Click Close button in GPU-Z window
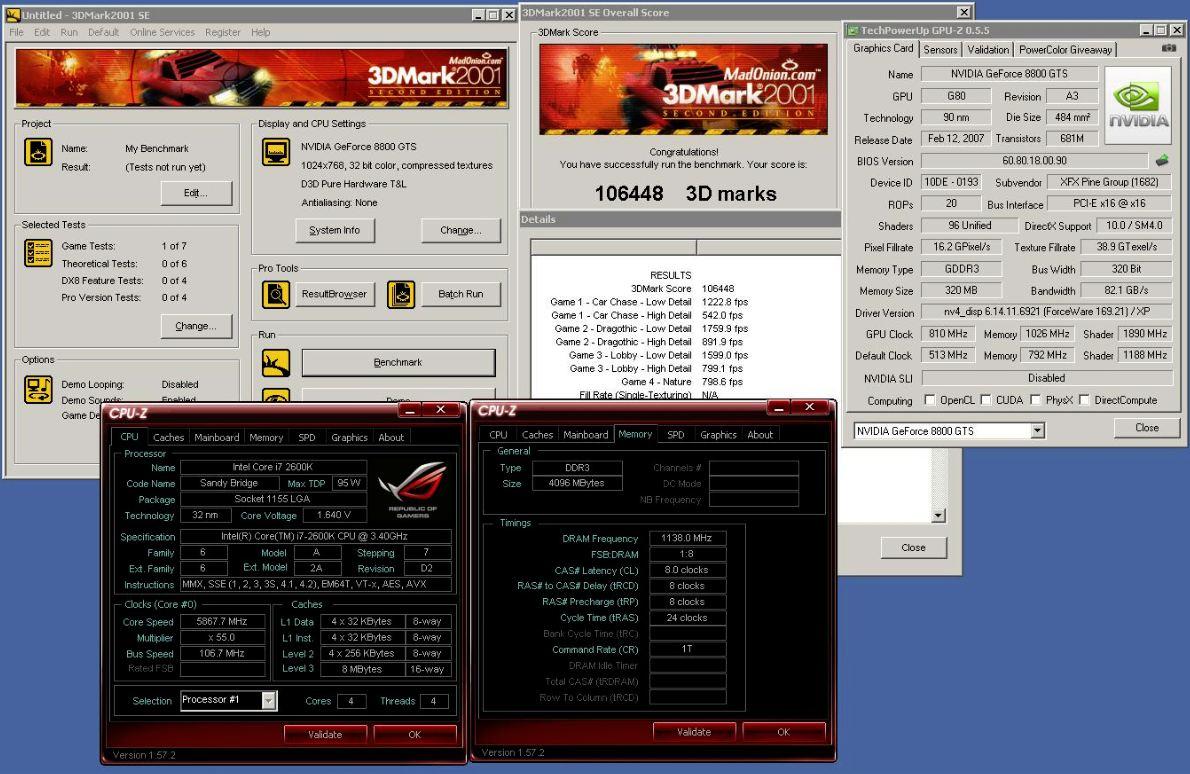1190x774 pixels. 1147,428
